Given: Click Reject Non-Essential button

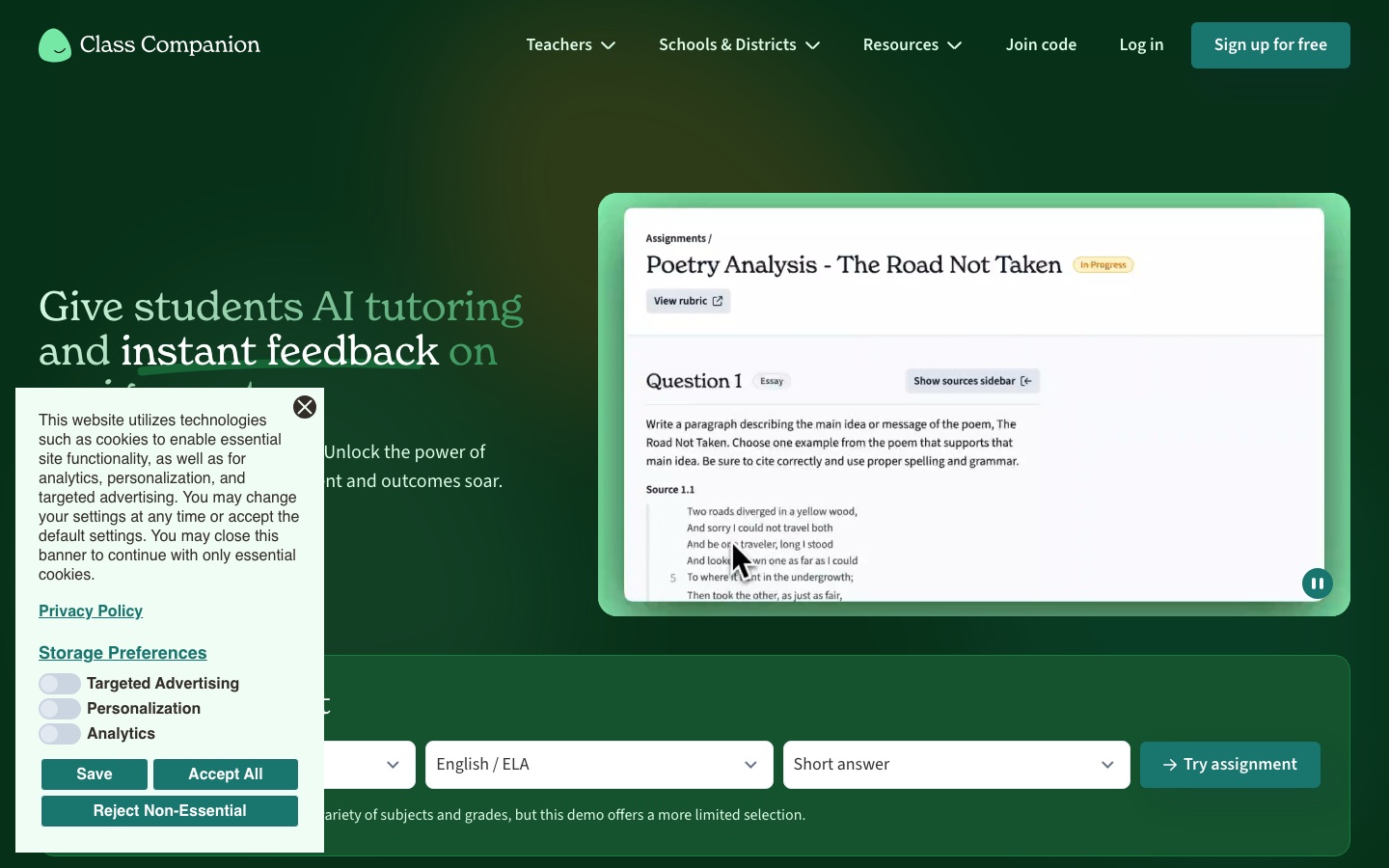Looking at the screenshot, I should (170, 811).
